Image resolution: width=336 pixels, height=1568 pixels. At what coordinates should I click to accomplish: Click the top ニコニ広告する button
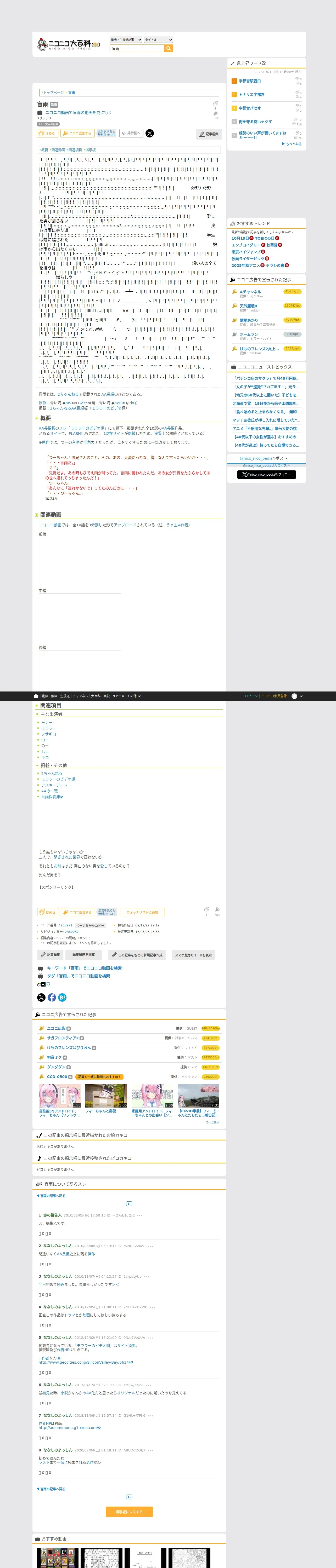[x=77, y=133]
